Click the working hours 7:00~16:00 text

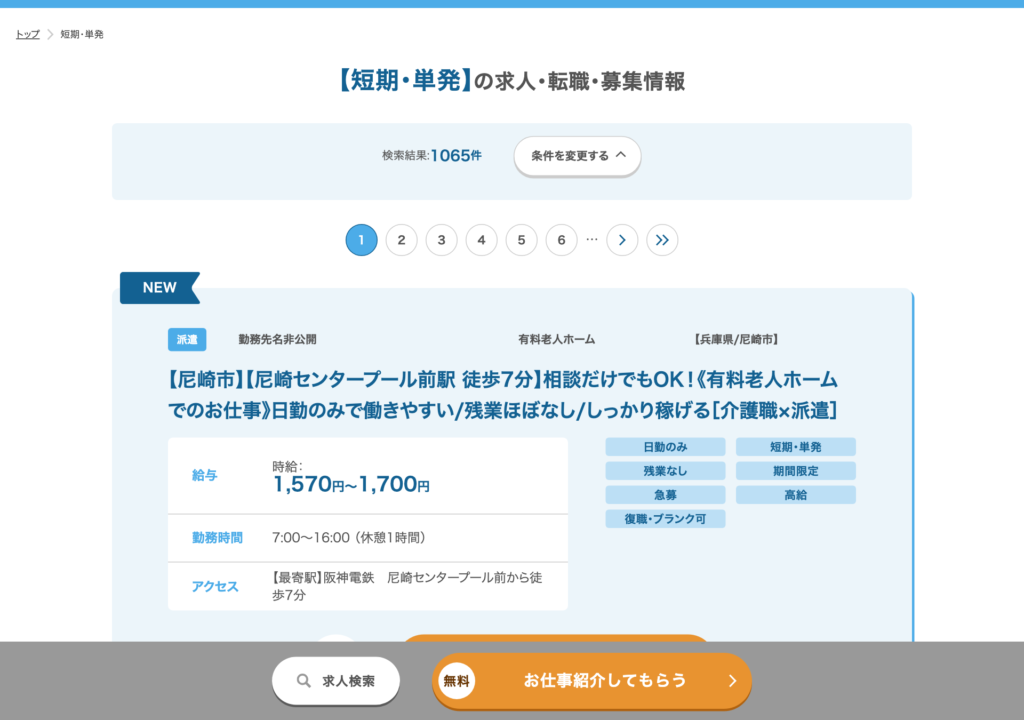349,538
